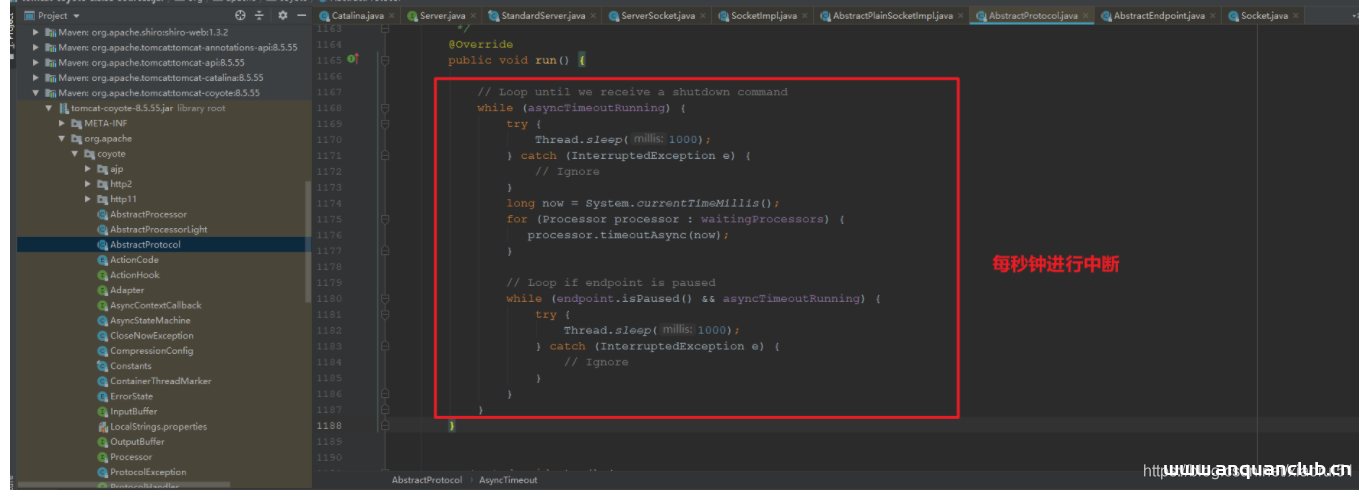
Task: Select LocalStrings.properties file in tree
Action: 158,426
